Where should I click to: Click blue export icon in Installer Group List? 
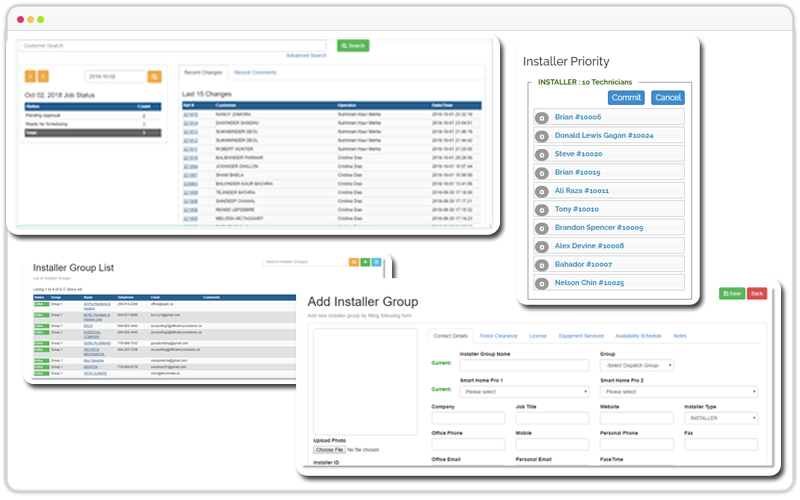click(x=376, y=262)
